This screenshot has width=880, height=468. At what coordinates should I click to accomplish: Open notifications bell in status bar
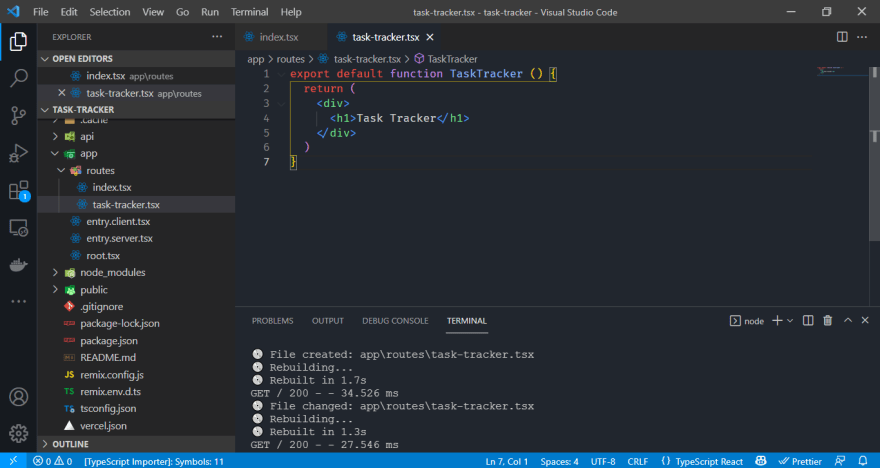863,461
